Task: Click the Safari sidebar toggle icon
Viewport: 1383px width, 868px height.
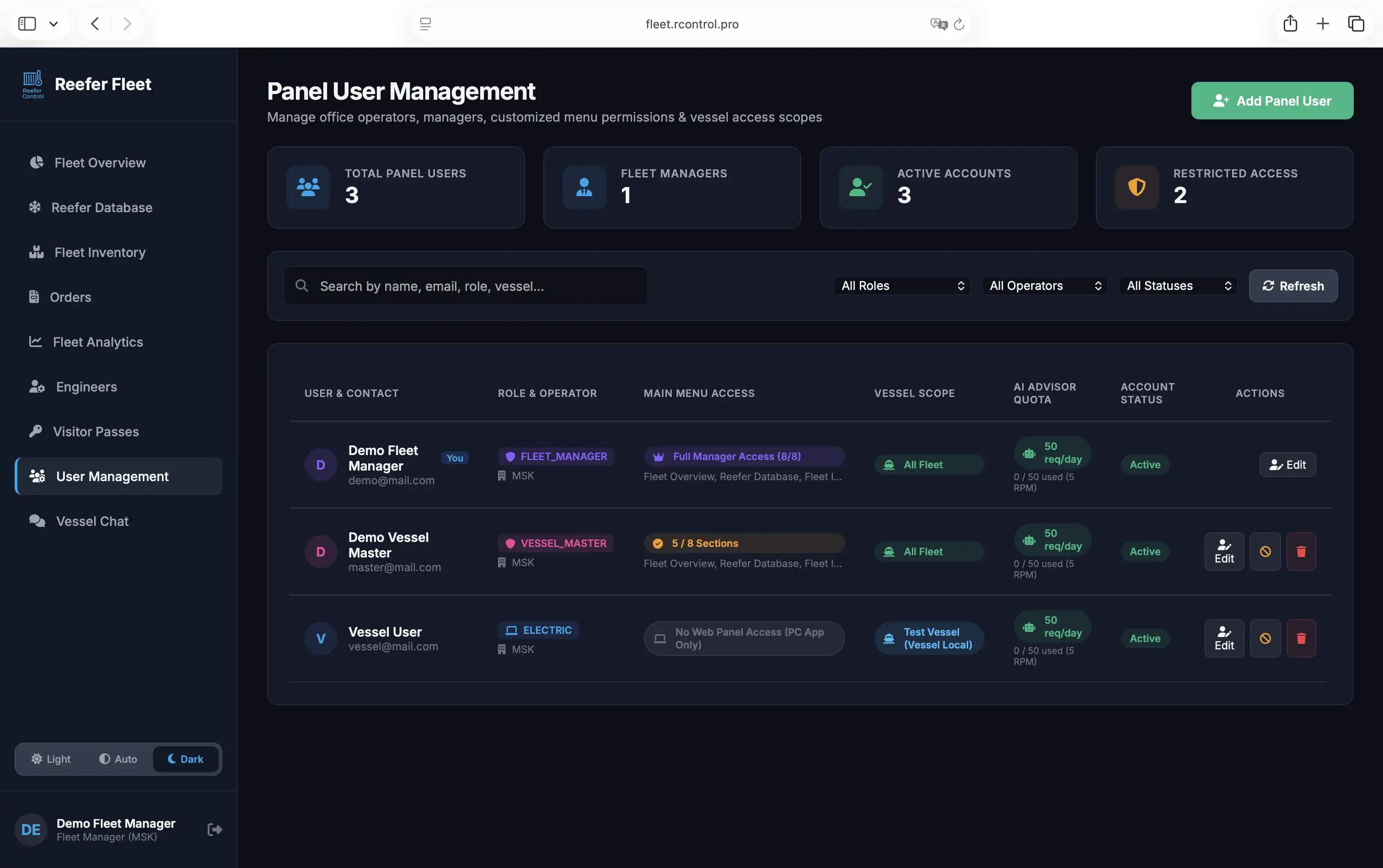Action: pyautogui.click(x=27, y=23)
